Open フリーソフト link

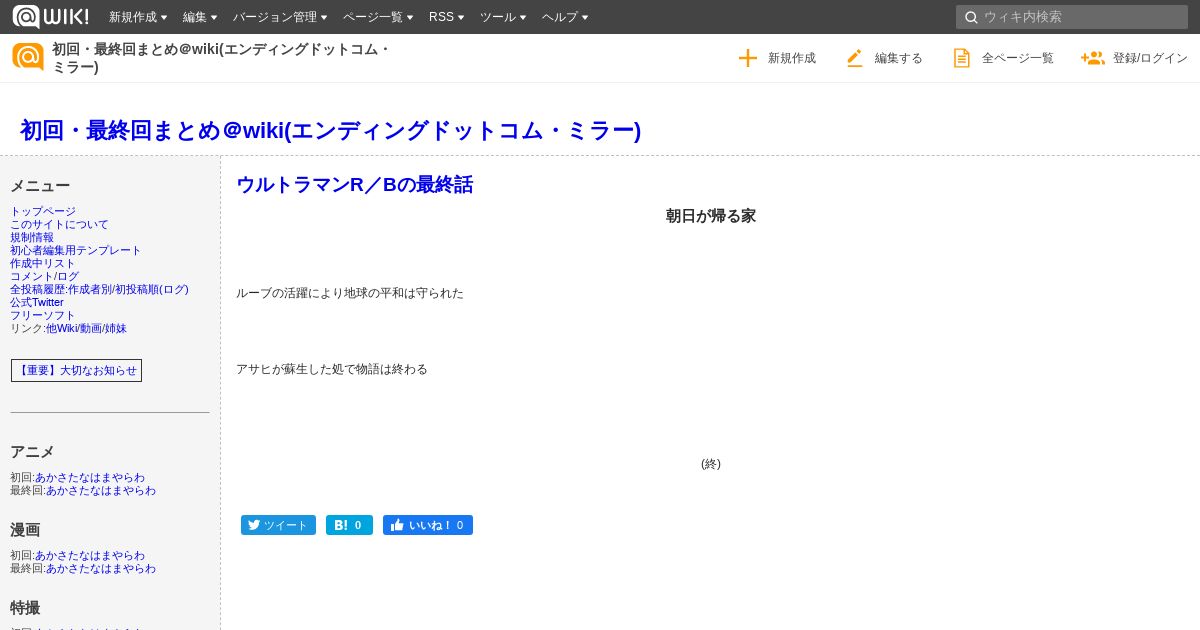click(x=43, y=315)
